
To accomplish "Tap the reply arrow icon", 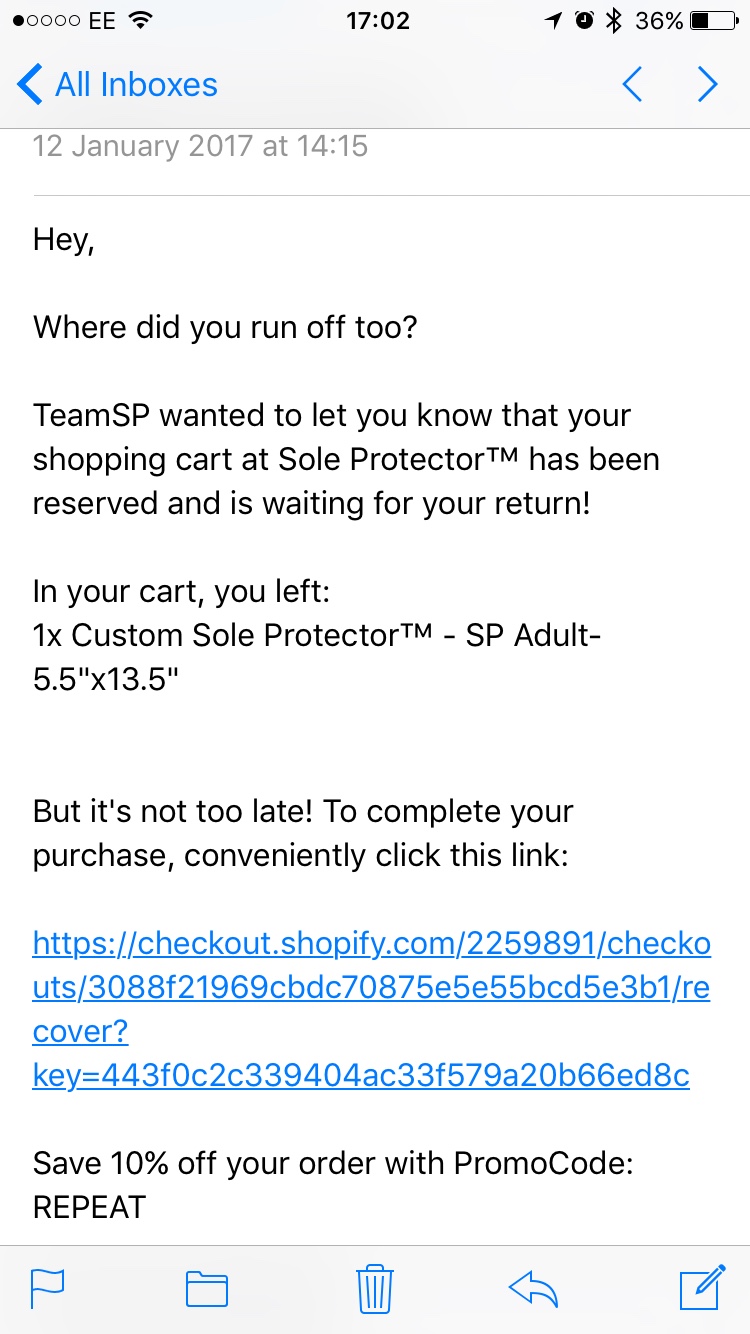I will pyautogui.click(x=533, y=1288).
